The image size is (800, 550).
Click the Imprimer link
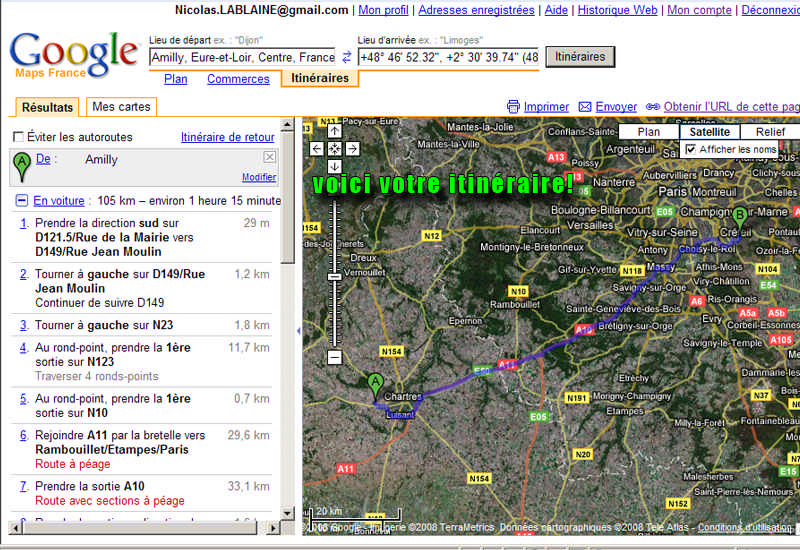pyautogui.click(x=546, y=107)
